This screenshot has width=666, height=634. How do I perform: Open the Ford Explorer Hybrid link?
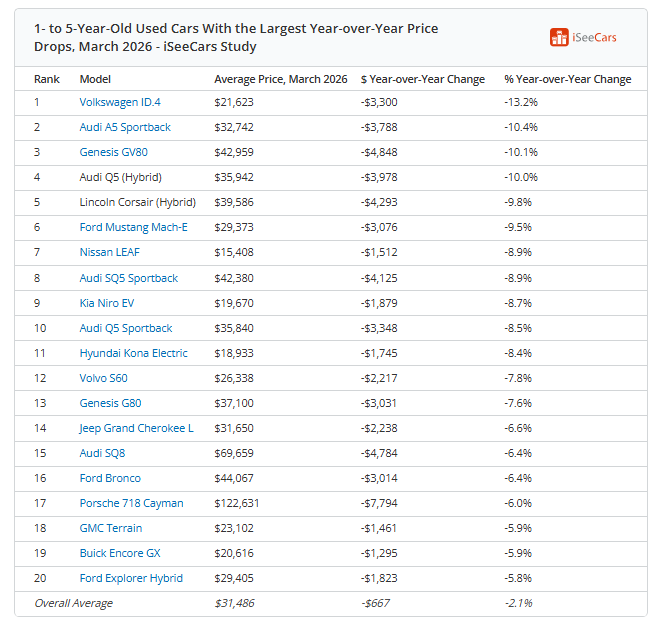131,579
